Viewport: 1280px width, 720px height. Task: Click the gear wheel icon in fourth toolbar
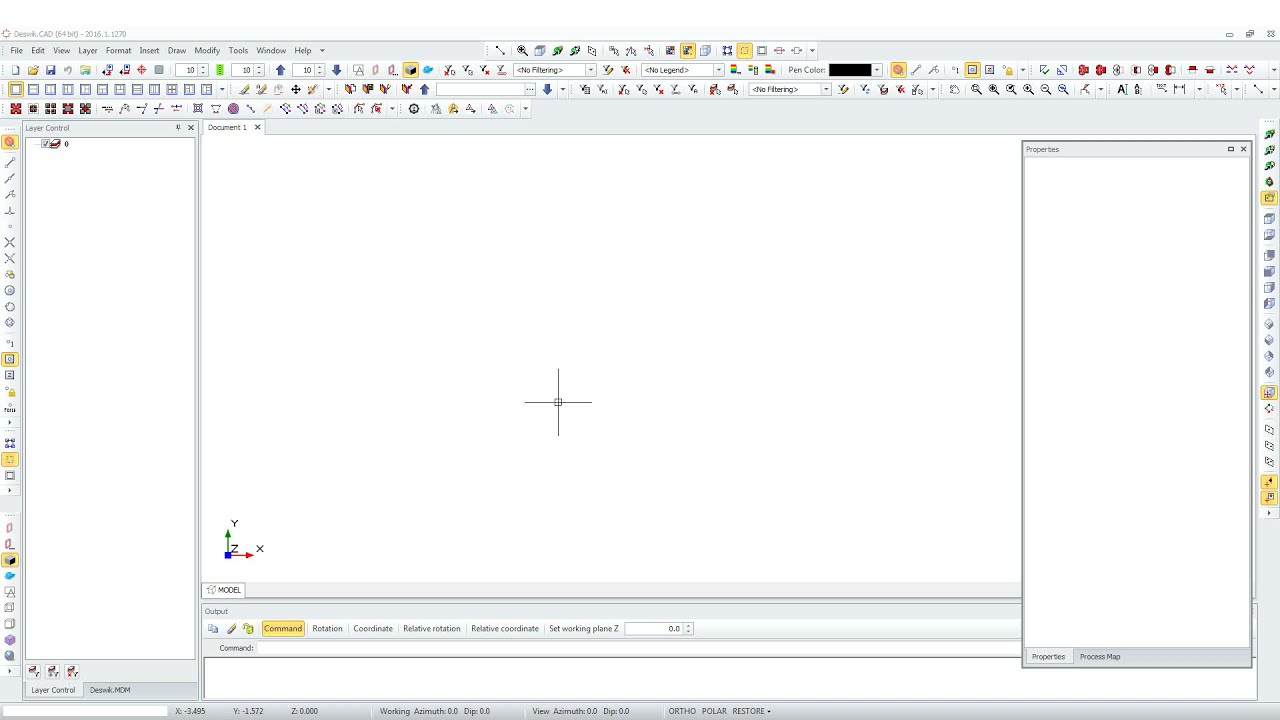pos(414,109)
